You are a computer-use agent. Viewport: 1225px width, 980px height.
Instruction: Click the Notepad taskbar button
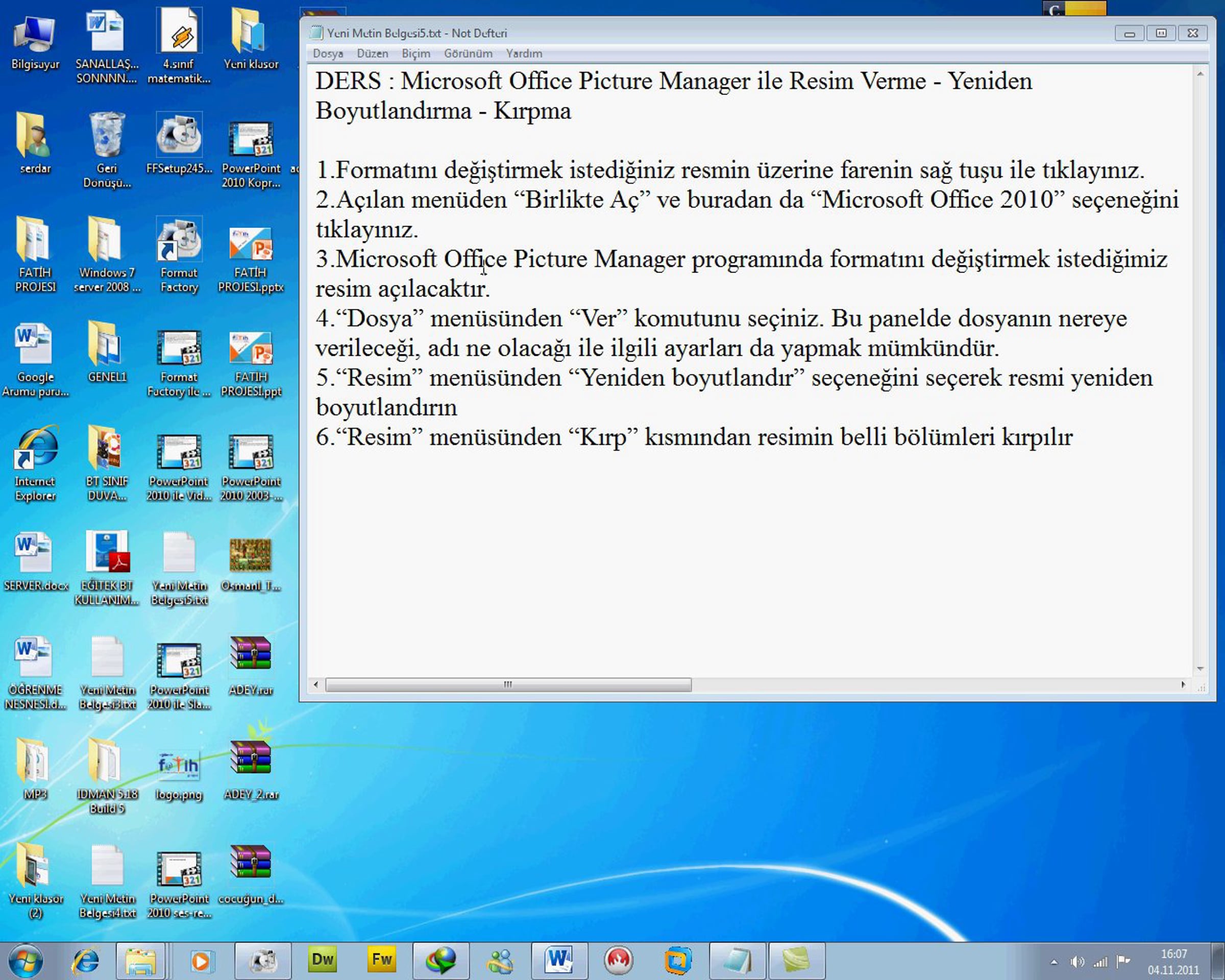737,961
